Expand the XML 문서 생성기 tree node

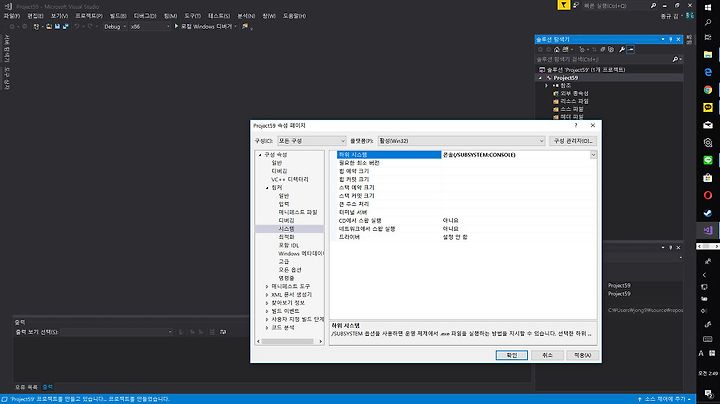[x=267, y=295]
